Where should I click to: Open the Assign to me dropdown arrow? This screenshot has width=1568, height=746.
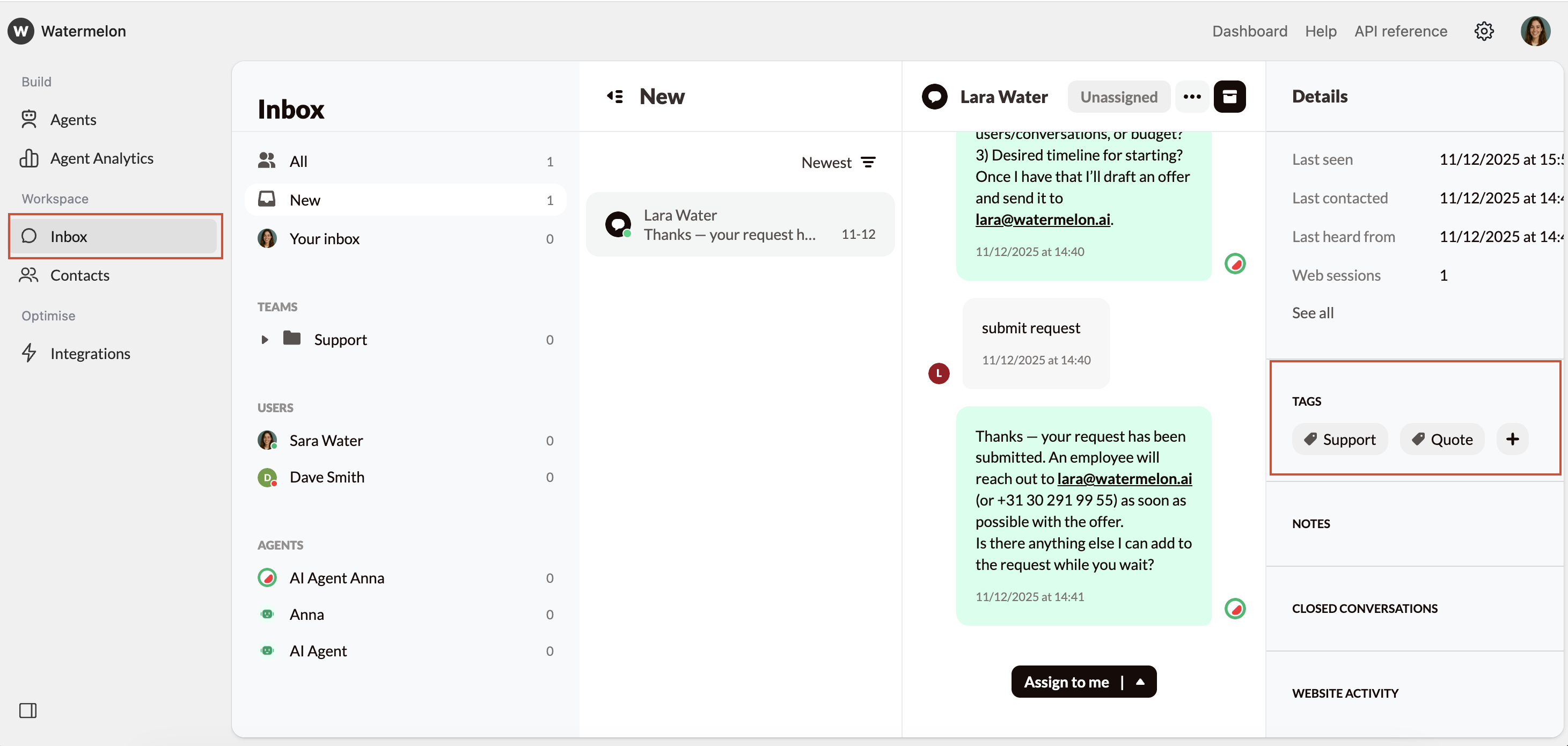click(x=1141, y=682)
